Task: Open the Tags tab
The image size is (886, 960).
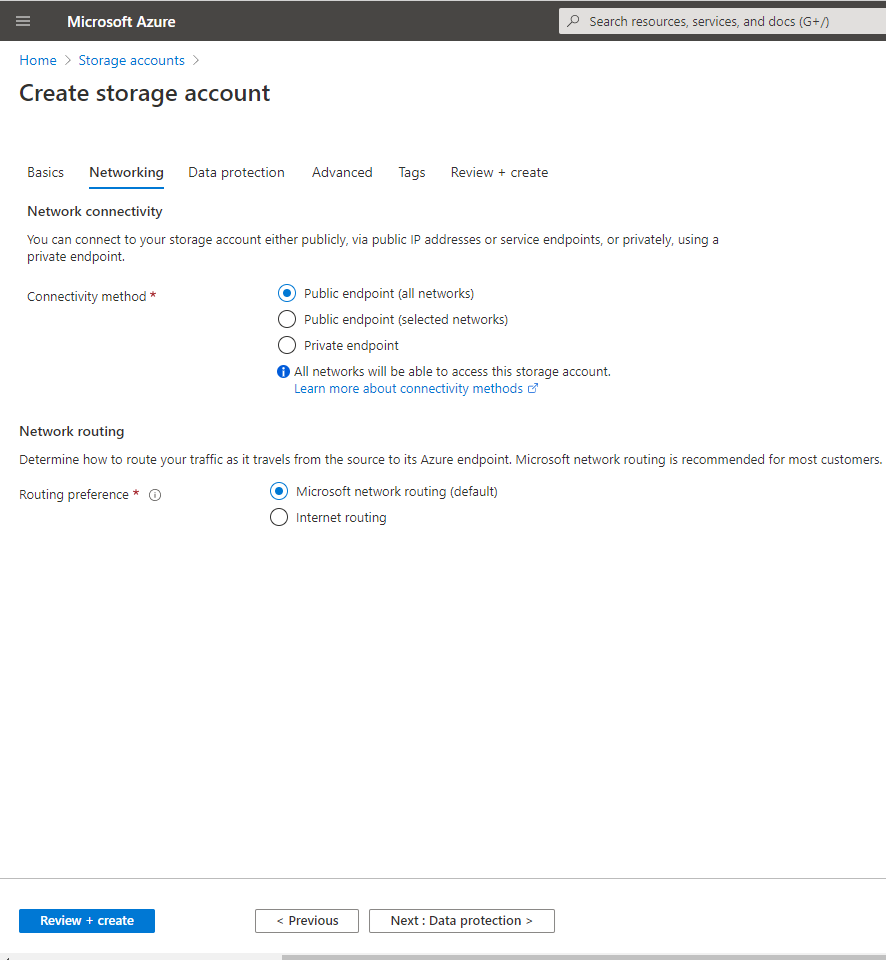Action: [x=412, y=172]
